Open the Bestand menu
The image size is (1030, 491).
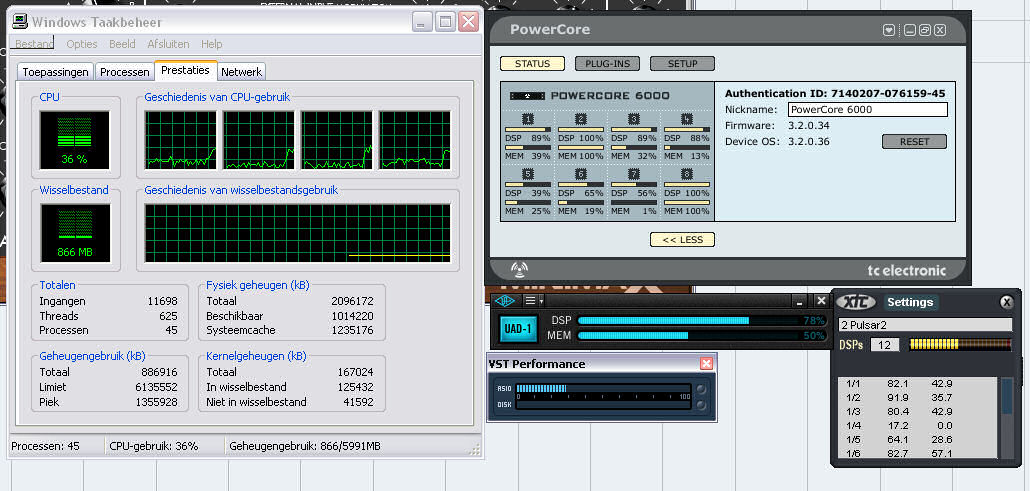click(34, 44)
